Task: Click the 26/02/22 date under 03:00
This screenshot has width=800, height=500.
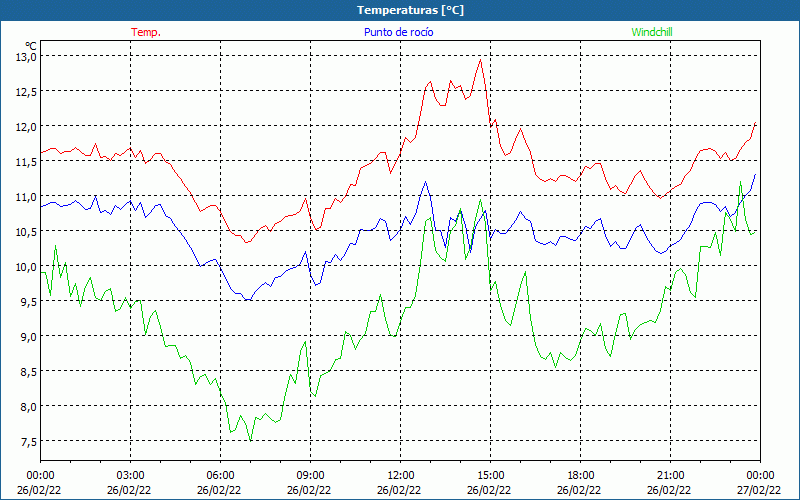Action: [129, 490]
